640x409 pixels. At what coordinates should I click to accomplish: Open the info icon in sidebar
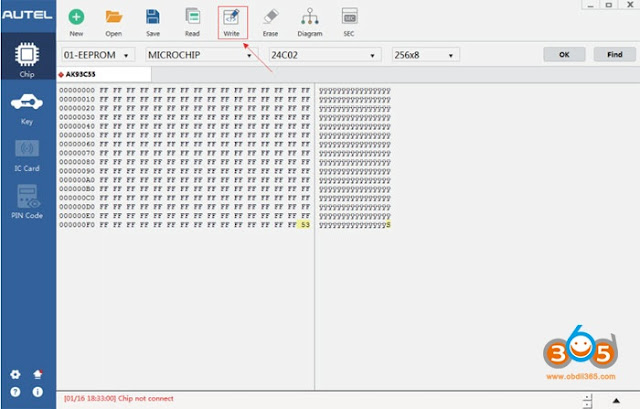tap(38, 392)
